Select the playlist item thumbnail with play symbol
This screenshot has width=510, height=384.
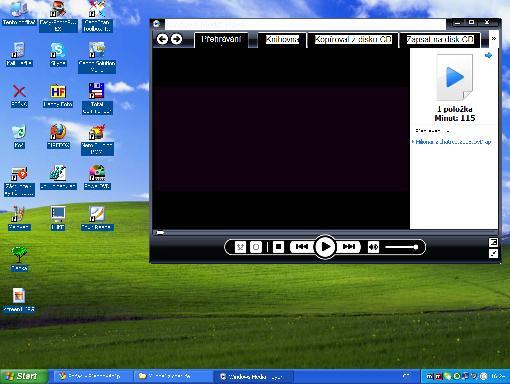click(455, 77)
